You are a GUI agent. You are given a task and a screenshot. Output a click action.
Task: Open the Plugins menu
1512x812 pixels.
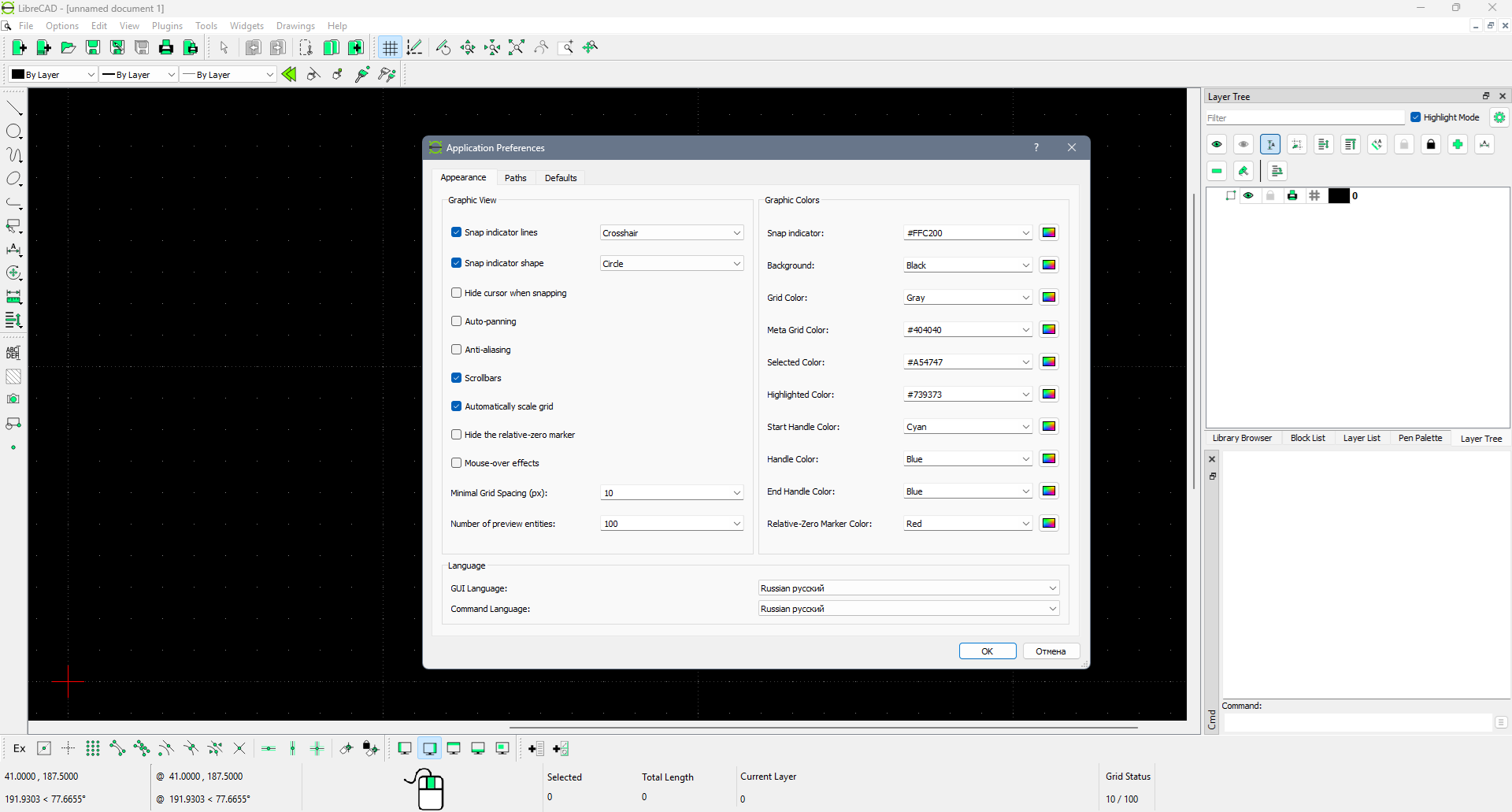[167, 26]
